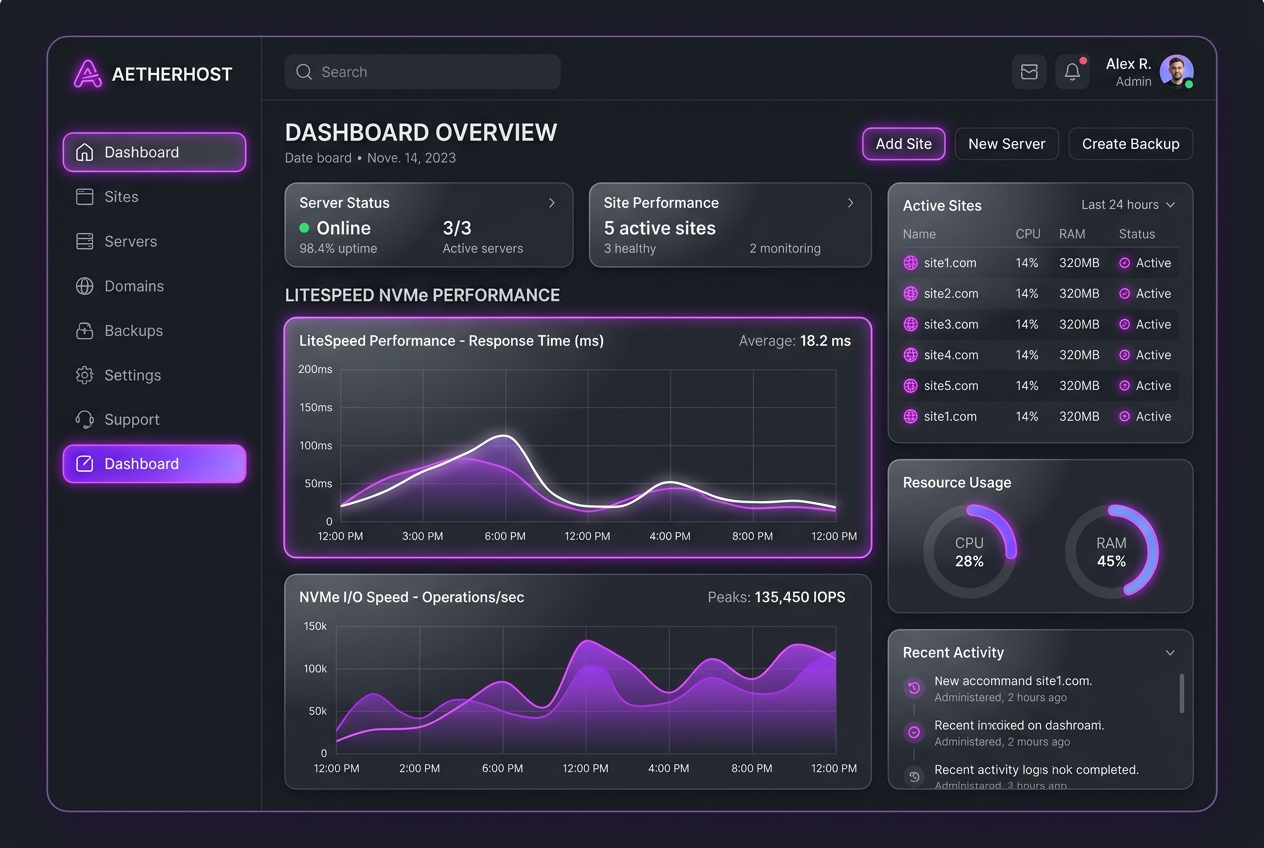This screenshot has height=848, width=1264.
Task: Click the globe icon beside site3.com
Action: pos(910,324)
